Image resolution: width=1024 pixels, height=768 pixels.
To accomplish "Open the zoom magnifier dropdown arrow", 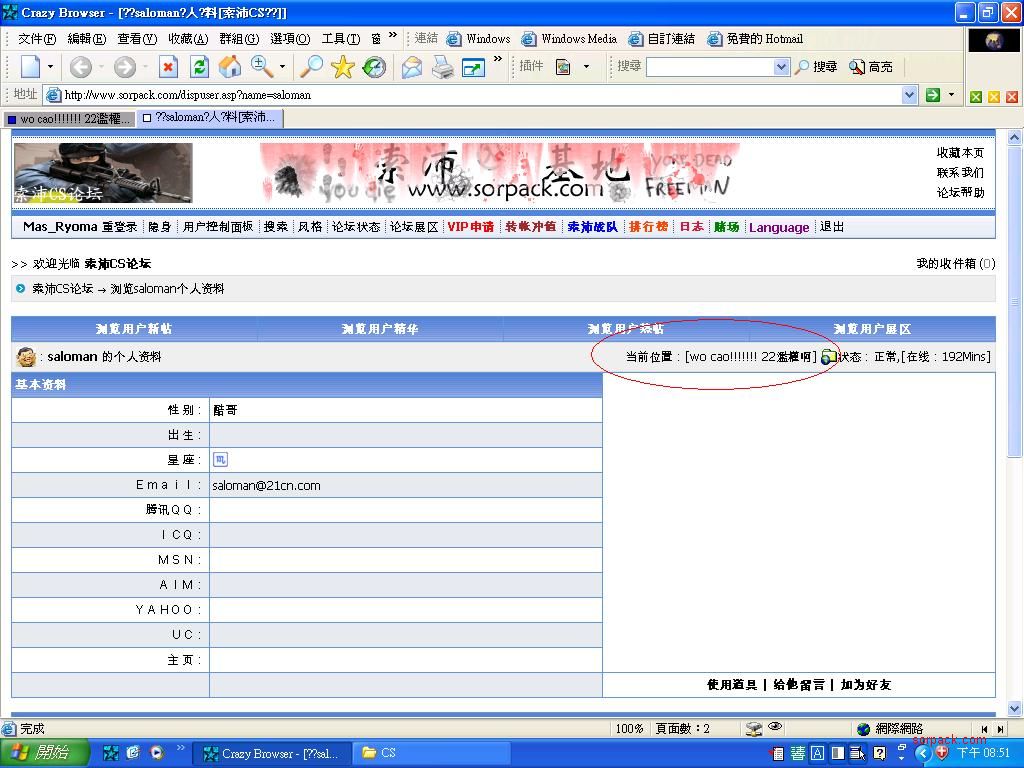I will coord(282,67).
